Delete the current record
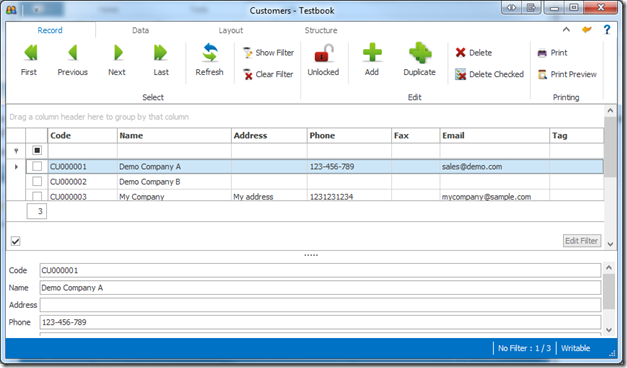The image size is (627, 368). click(x=474, y=53)
